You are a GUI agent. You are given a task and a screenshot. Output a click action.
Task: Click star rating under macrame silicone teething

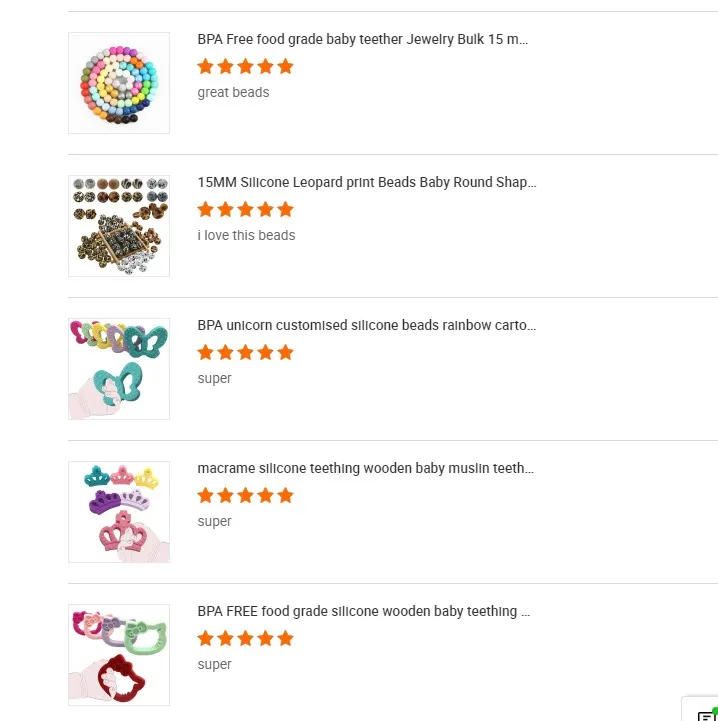coord(245,496)
